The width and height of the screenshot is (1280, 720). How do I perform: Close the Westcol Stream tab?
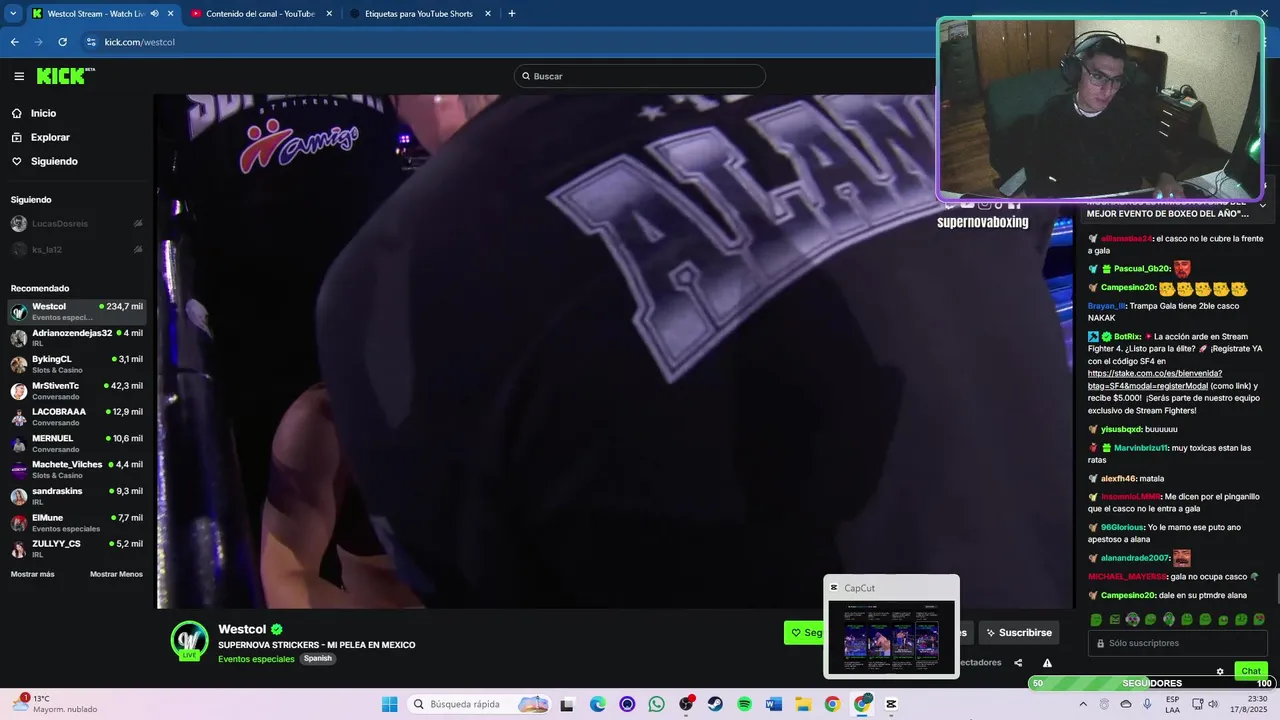170,14
